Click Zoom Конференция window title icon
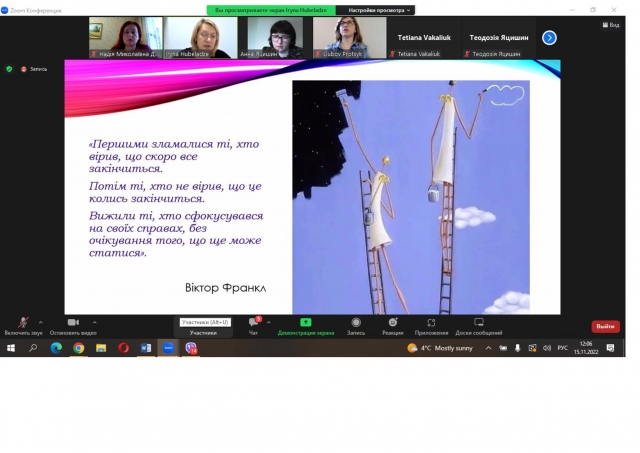640x453 pixels. tap(4, 10)
